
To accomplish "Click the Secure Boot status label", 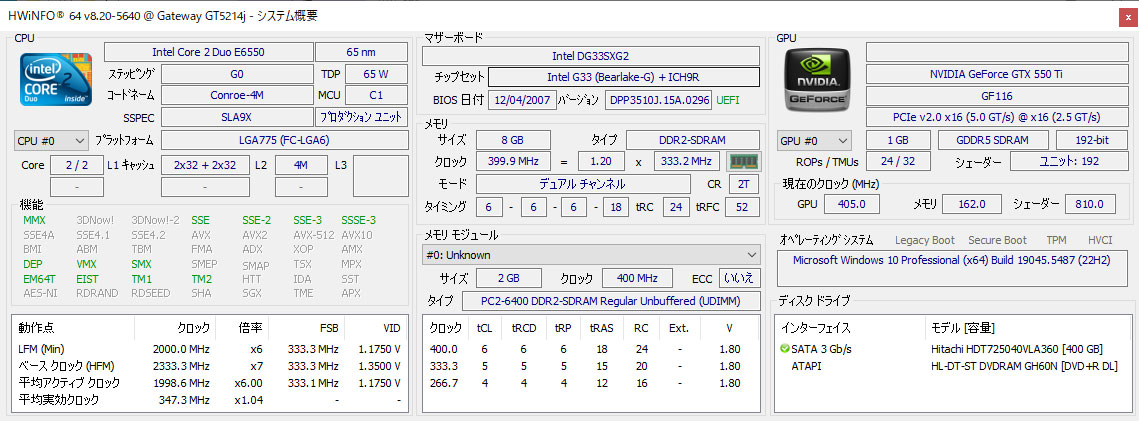I will coord(997,240).
